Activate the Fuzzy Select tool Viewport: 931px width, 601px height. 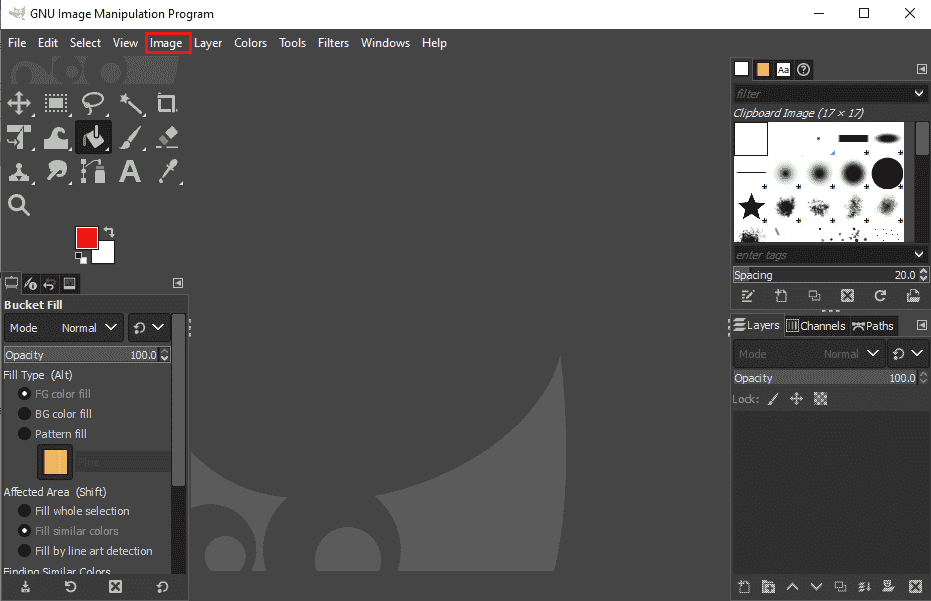[x=131, y=103]
